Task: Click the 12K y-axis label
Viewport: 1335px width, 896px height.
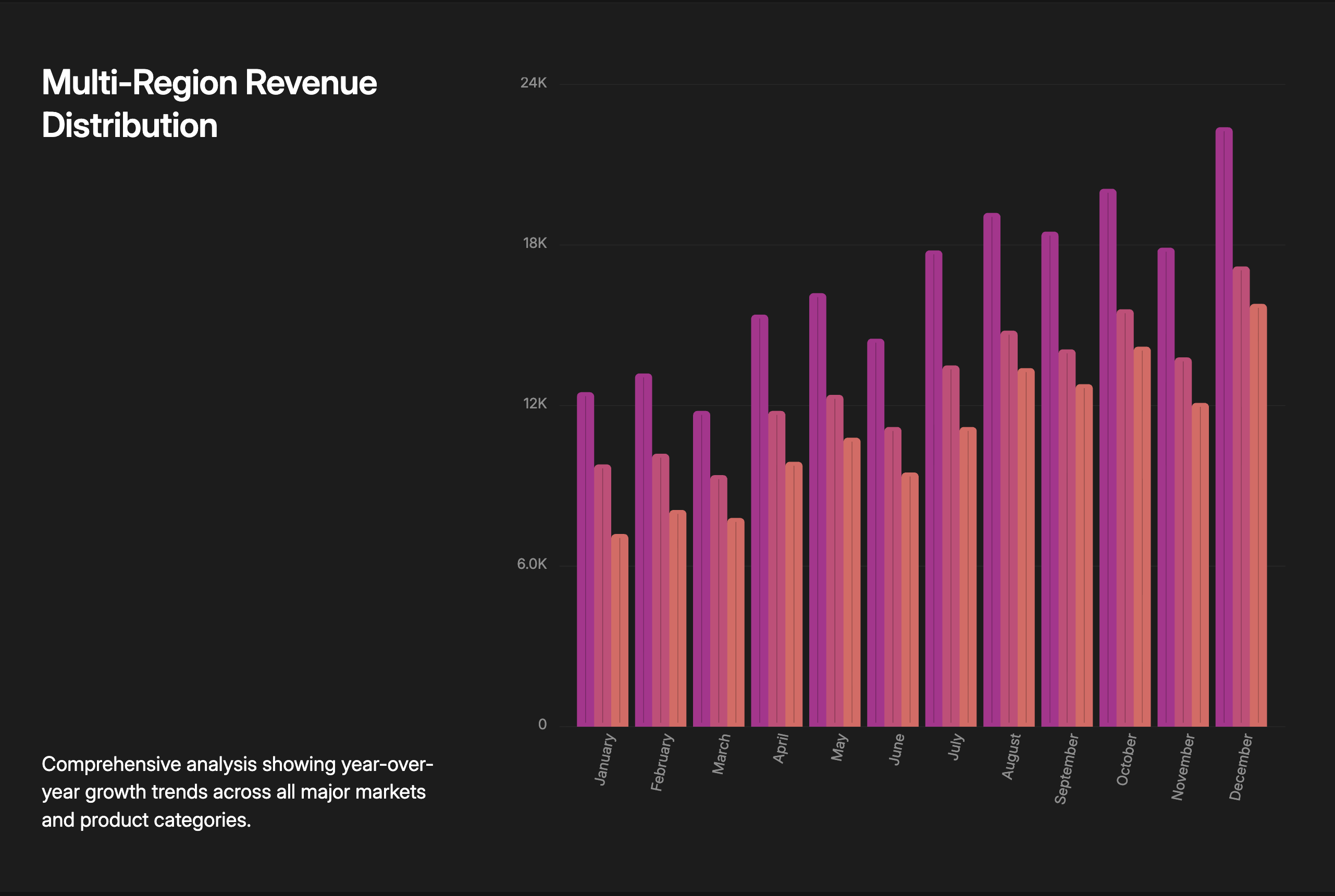Action: click(534, 403)
